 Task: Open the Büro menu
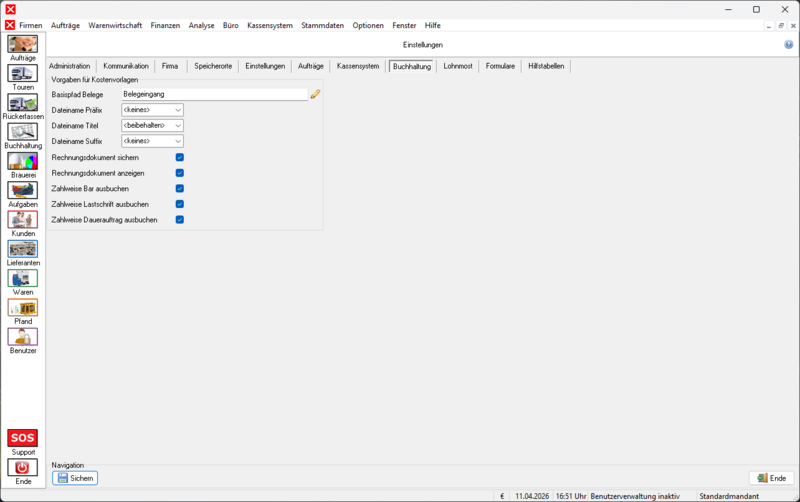[x=231, y=25]
